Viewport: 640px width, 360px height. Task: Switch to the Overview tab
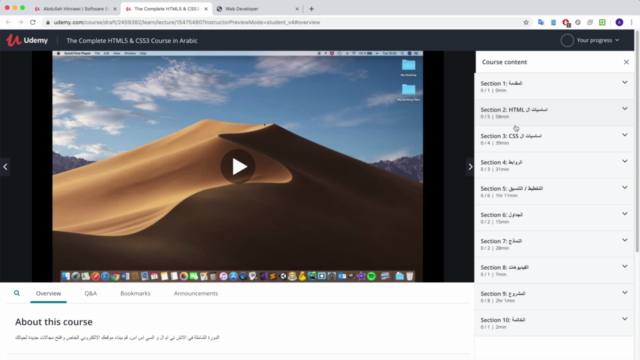(48, 293)
